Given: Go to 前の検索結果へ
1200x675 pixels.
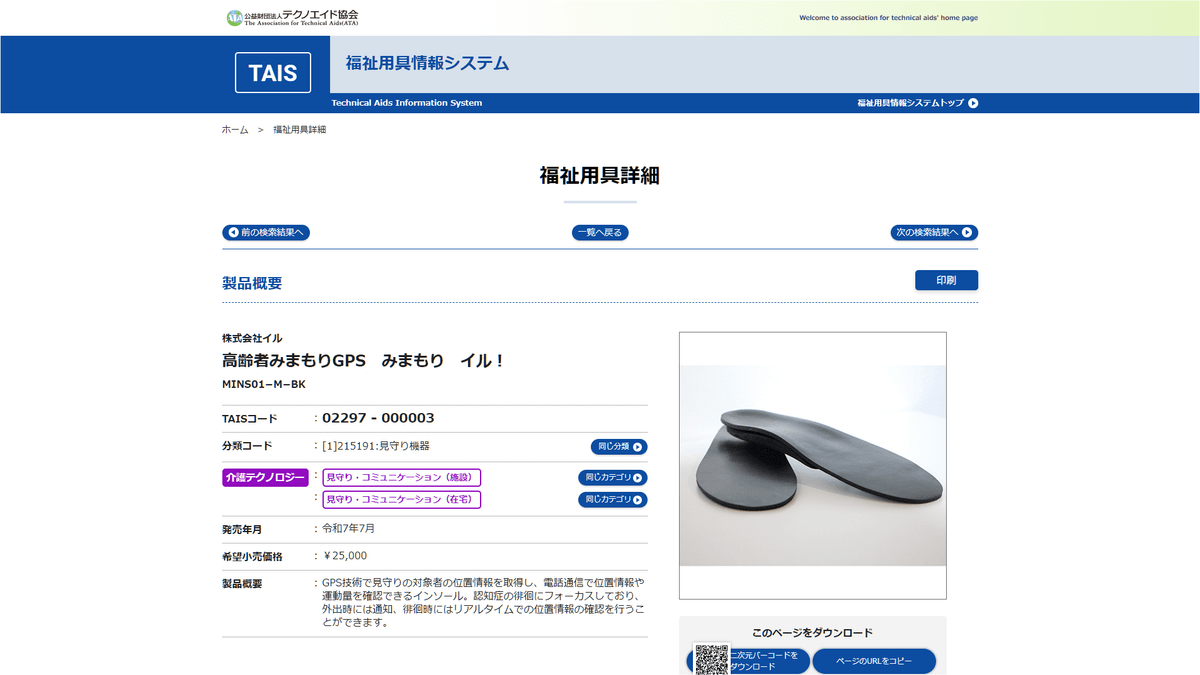Looking at the screenshot, I should (266, 232).
